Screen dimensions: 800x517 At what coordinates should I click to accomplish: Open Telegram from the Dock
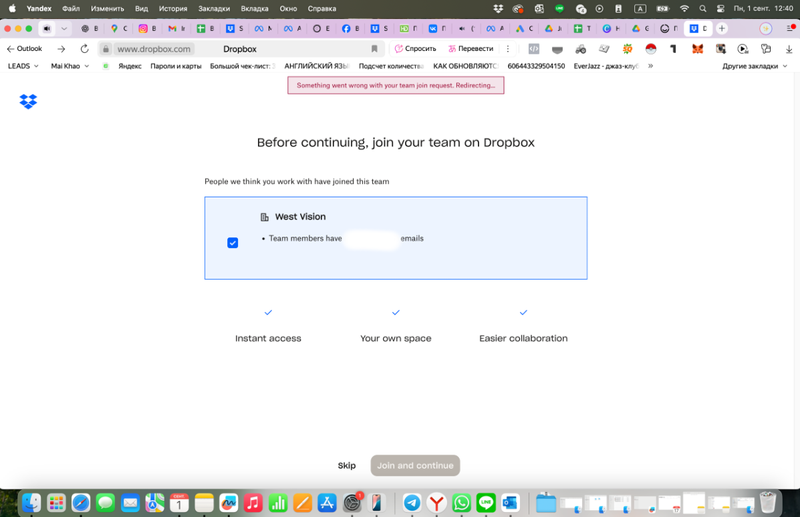click(x=412, y=503)
